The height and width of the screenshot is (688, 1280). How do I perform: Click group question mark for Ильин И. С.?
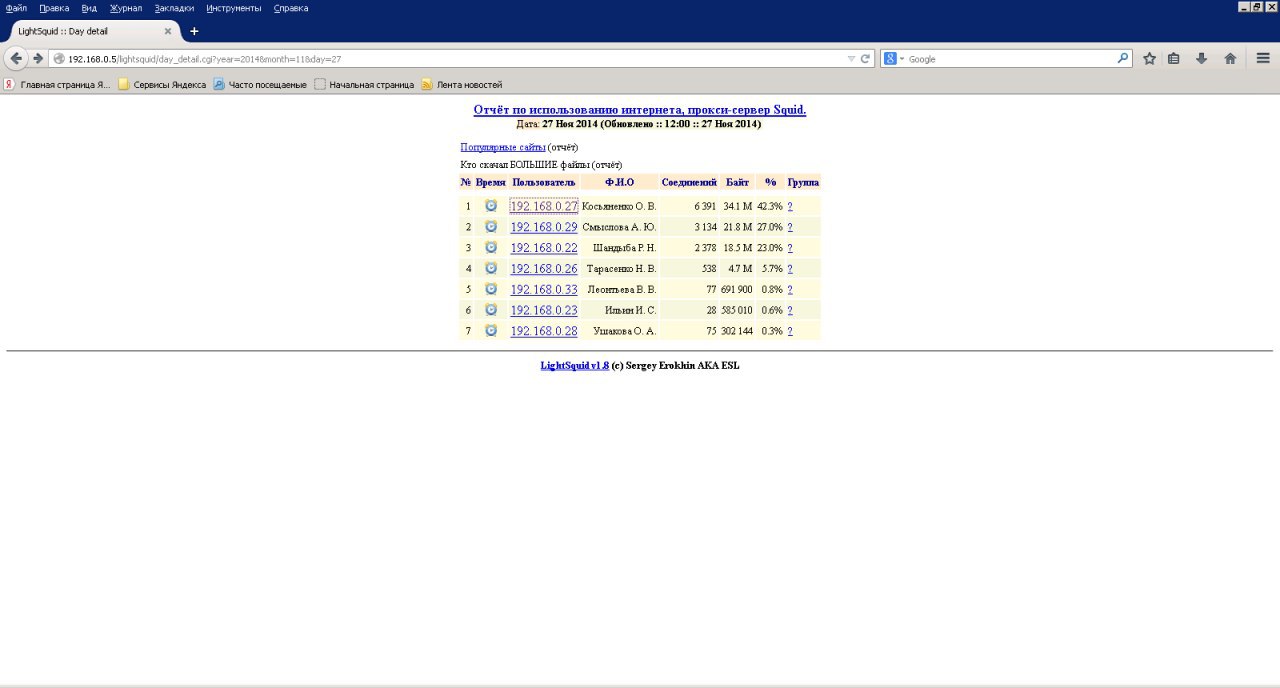pos(790,310)
